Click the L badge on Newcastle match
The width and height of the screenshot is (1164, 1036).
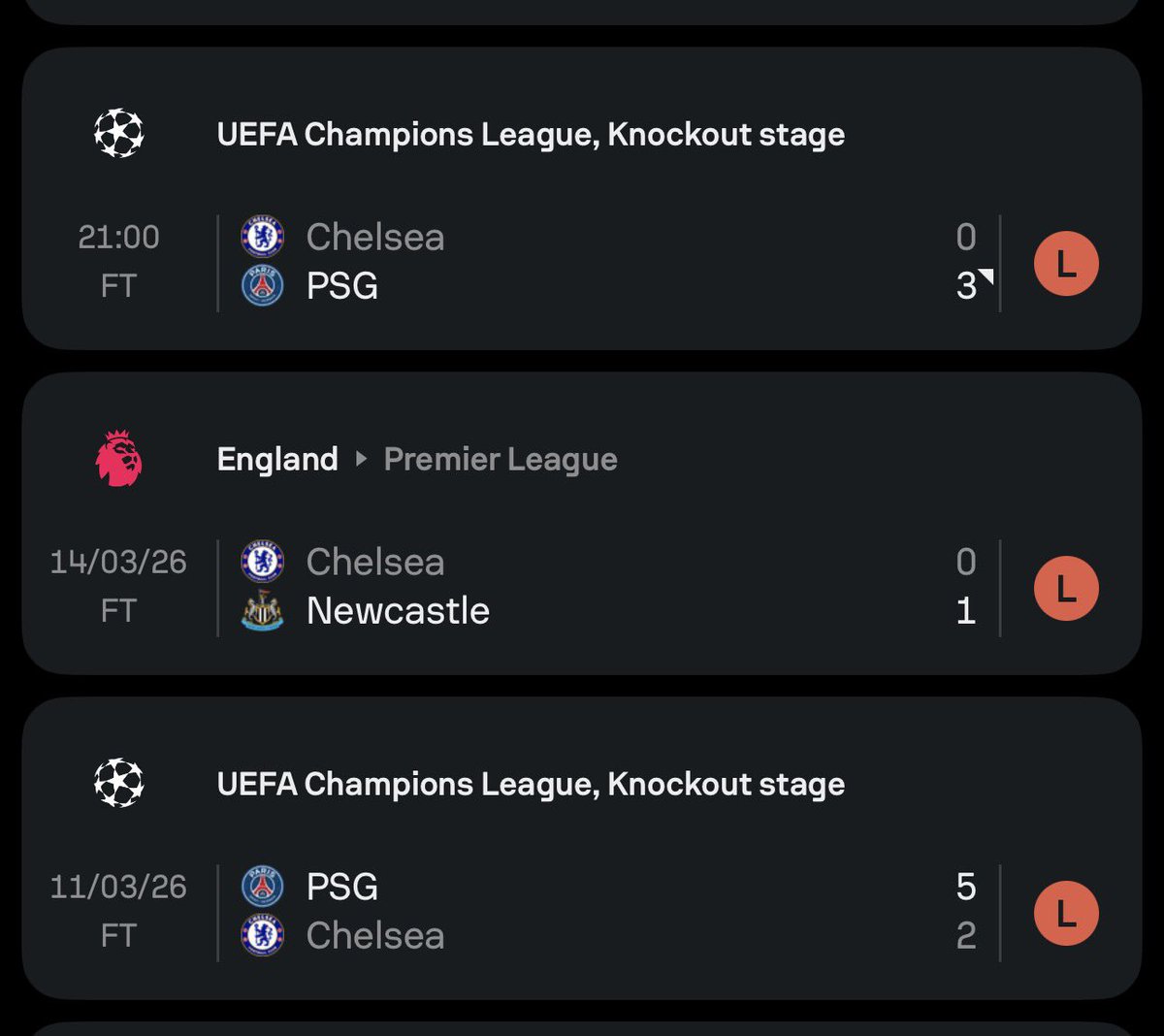(x=1066, y=588)
